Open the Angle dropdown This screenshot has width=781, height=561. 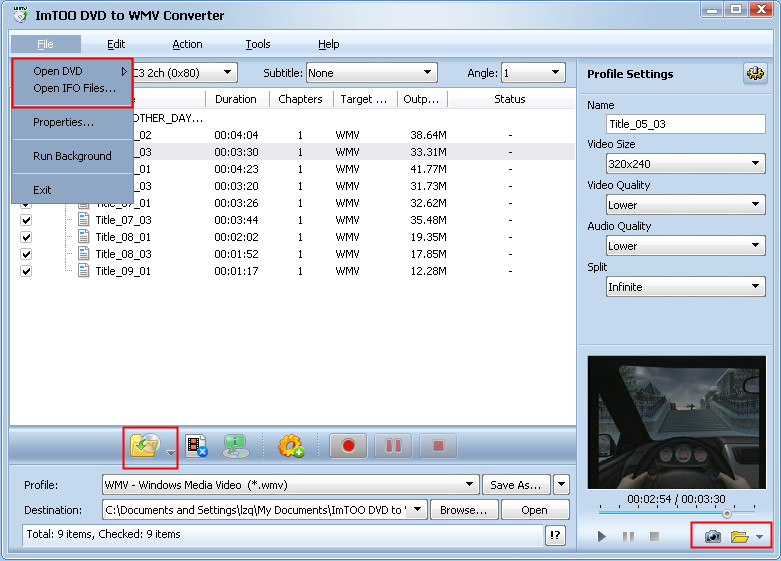pos(533,73)
